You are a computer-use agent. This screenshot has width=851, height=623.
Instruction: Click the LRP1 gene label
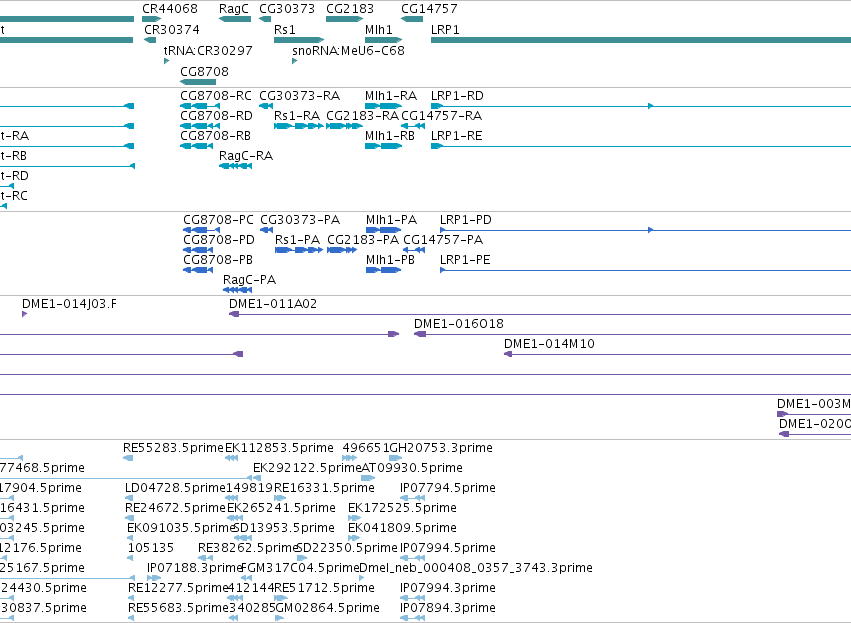[x=445, y=29]
